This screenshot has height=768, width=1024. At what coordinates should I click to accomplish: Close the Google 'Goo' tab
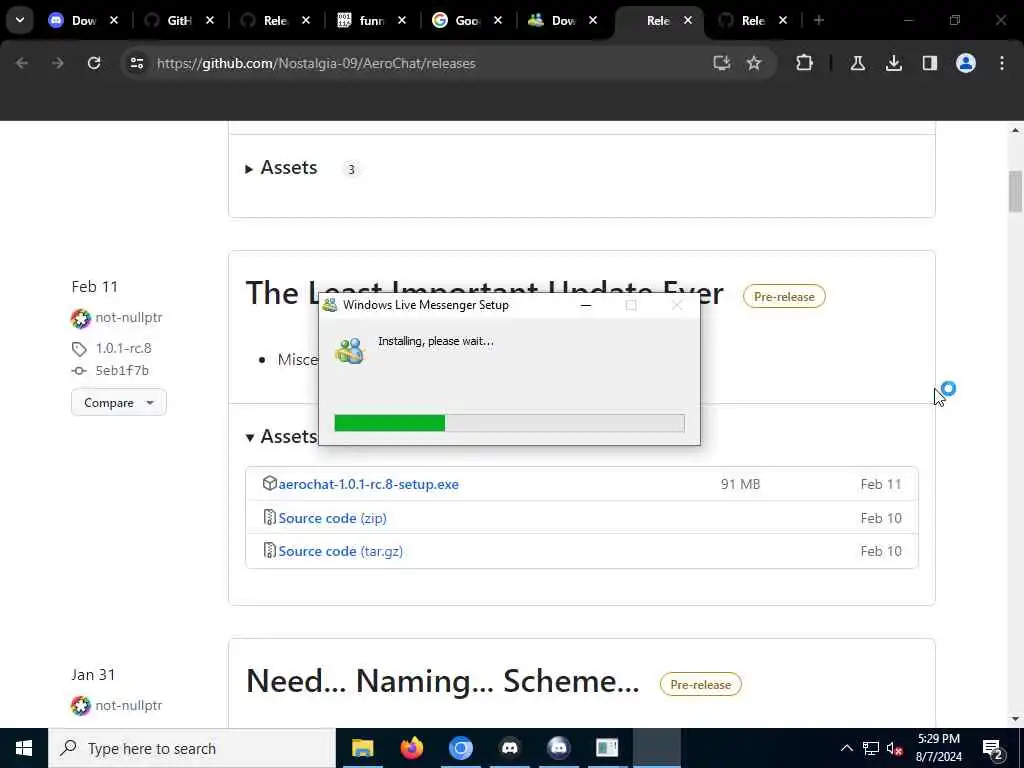498,21
